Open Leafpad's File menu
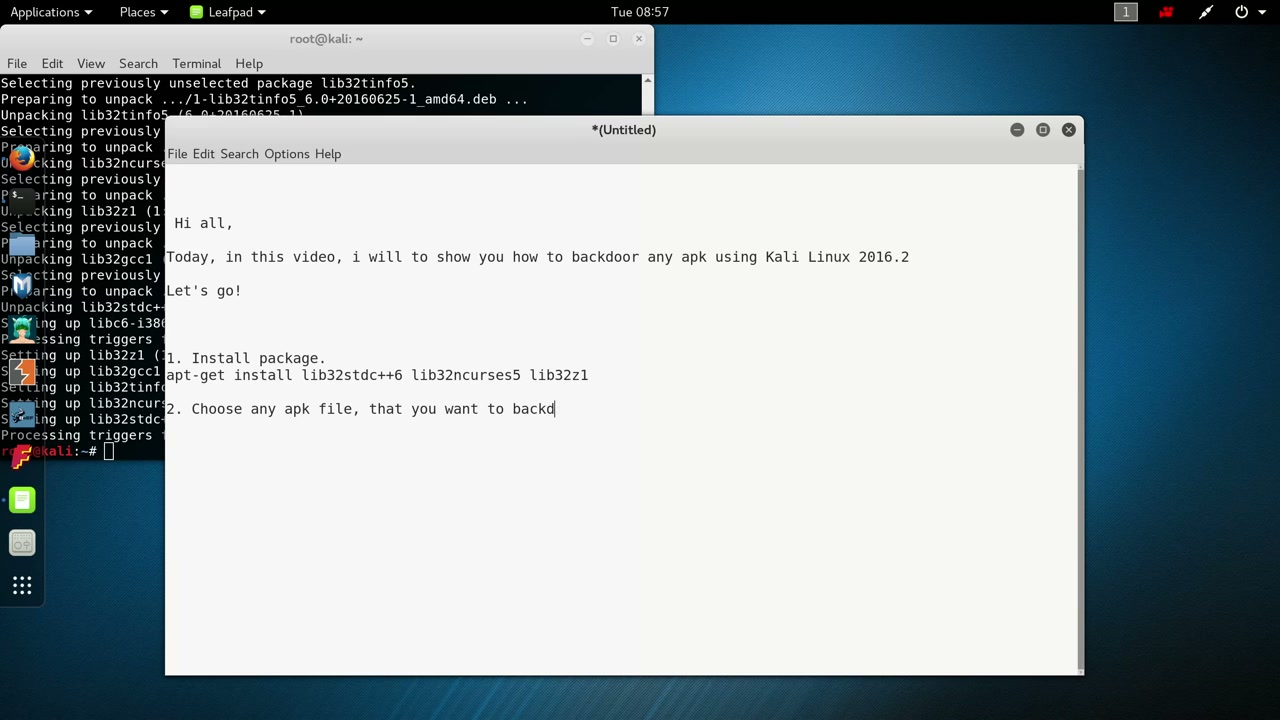This screenshot has width=1280, height=720. (x=177, y=154)
